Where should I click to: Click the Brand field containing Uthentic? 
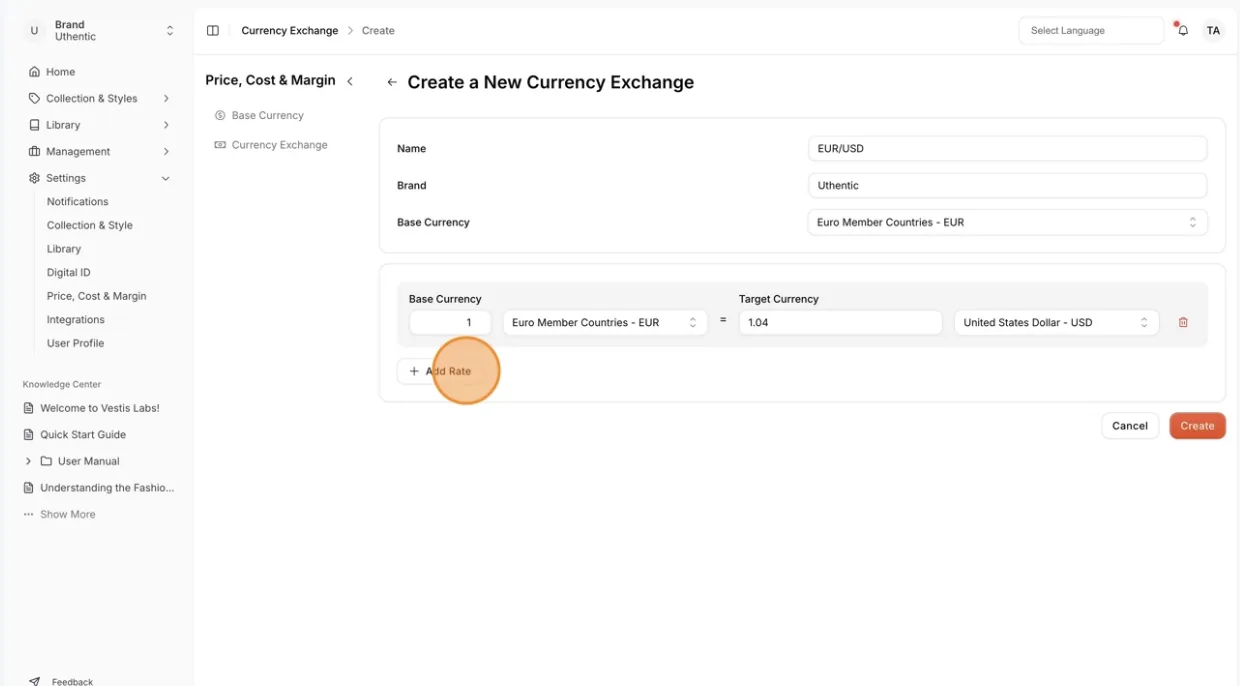pyautogui.click(x=1007, y=185)
